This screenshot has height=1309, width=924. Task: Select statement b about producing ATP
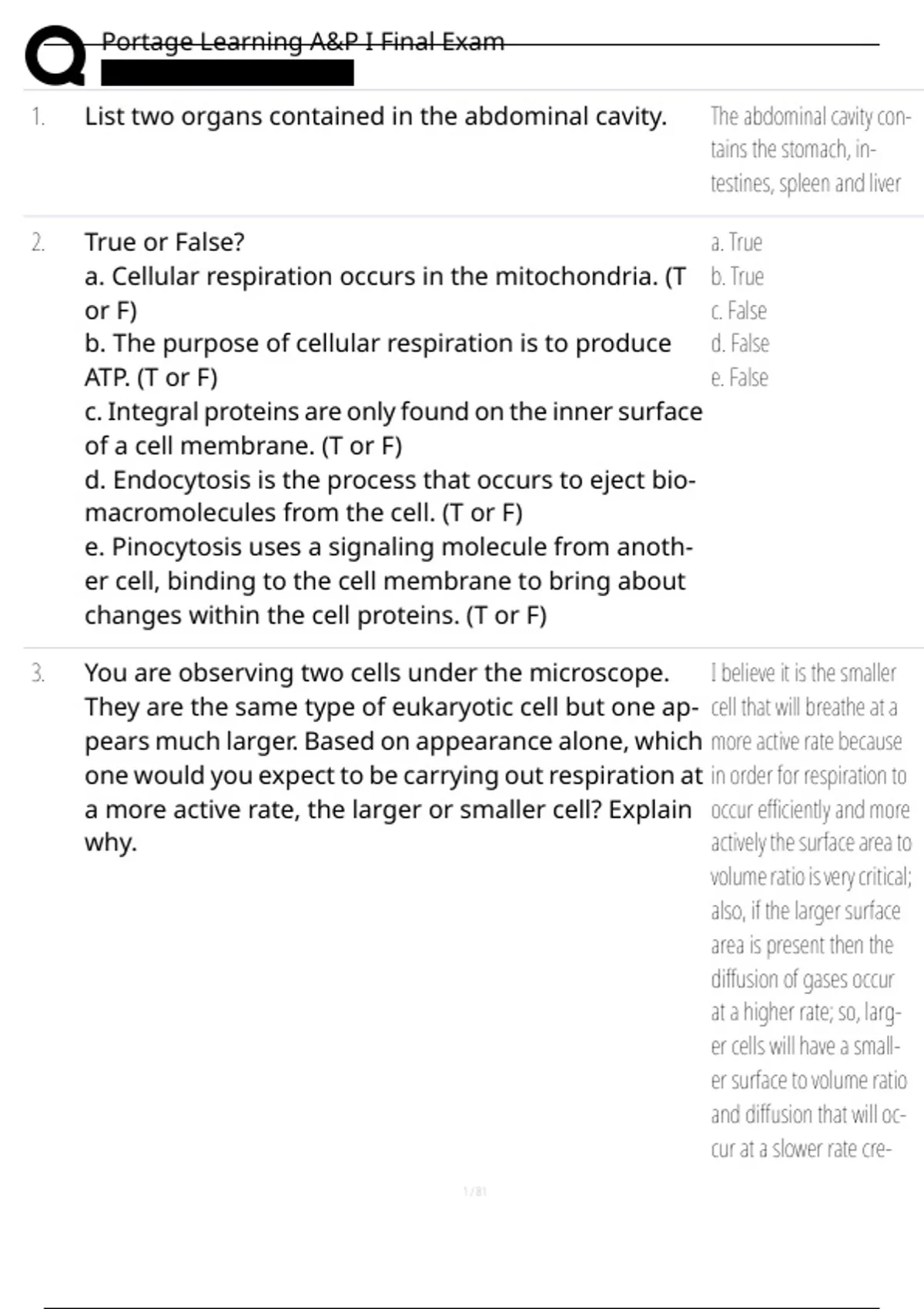tap(378, 360)
